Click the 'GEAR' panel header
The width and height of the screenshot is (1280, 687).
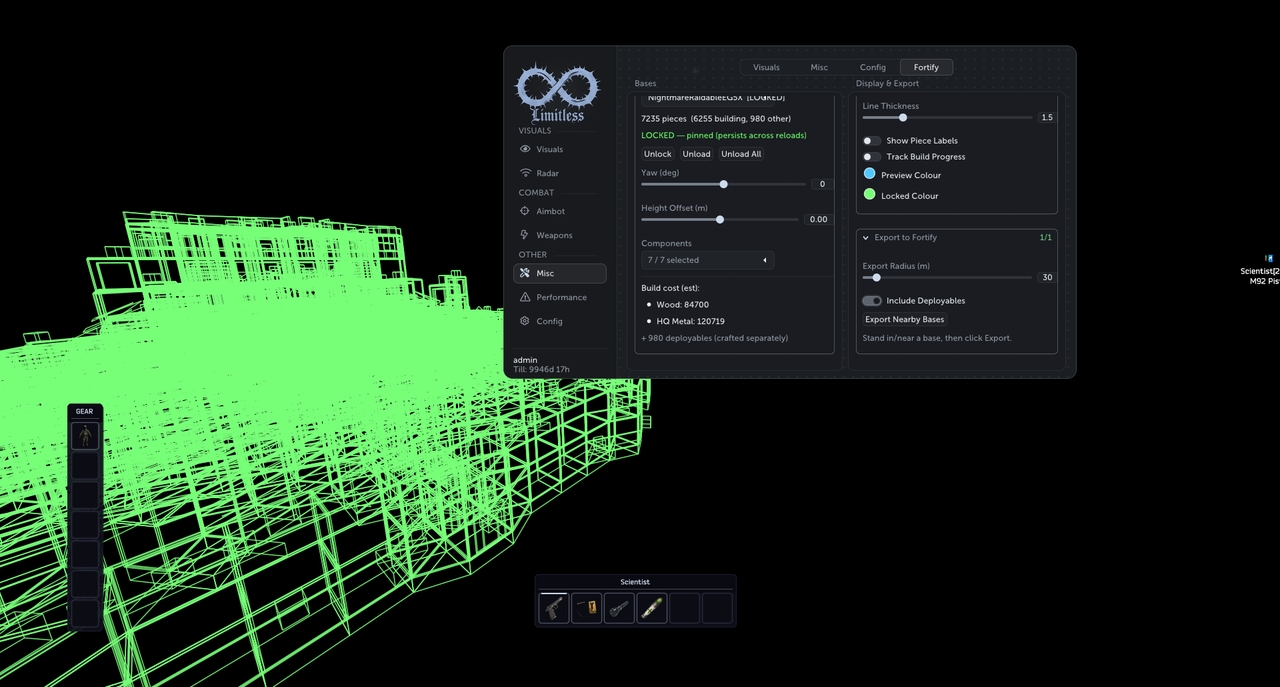[x=84, y=411]
